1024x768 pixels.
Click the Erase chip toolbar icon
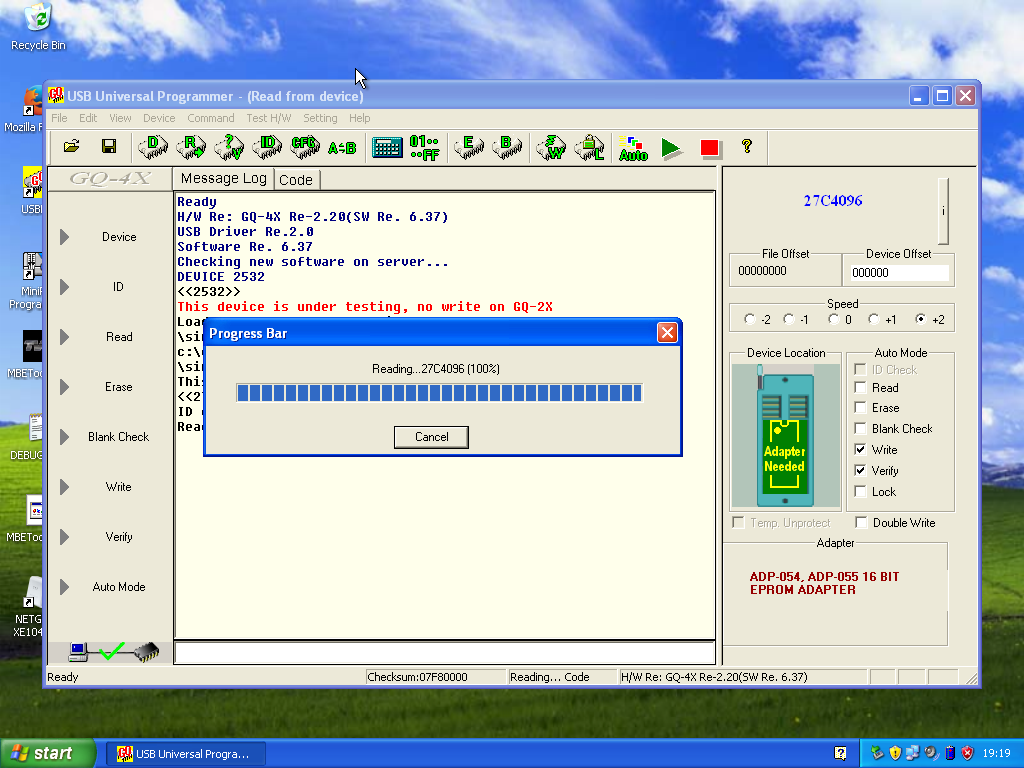tap(467, 147)
